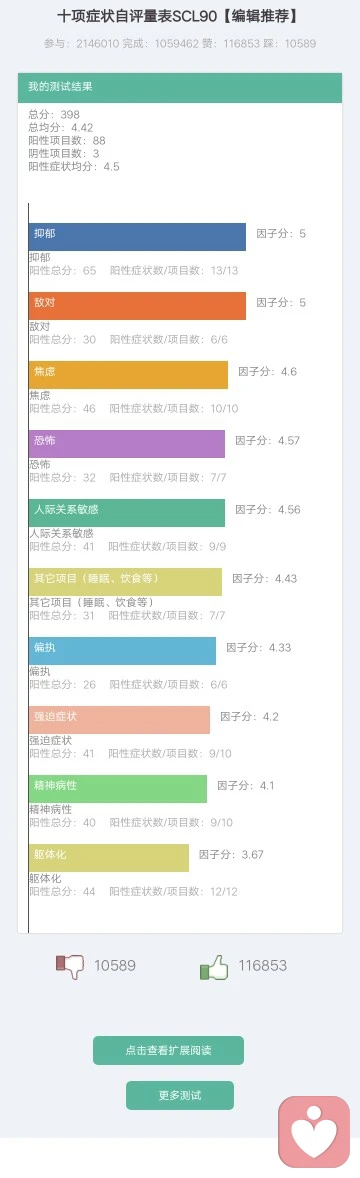Open the pink heart app icon

pos(314,1131)
